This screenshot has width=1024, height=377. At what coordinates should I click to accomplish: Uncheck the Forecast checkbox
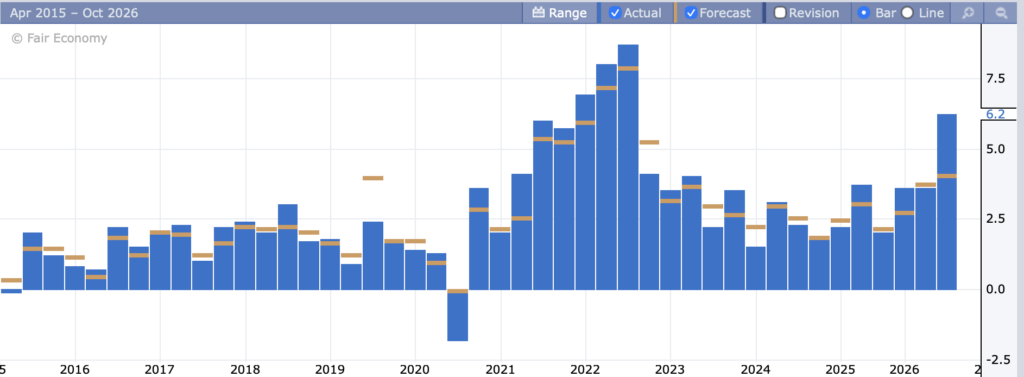pyautogui.click(x=690, y=12)
